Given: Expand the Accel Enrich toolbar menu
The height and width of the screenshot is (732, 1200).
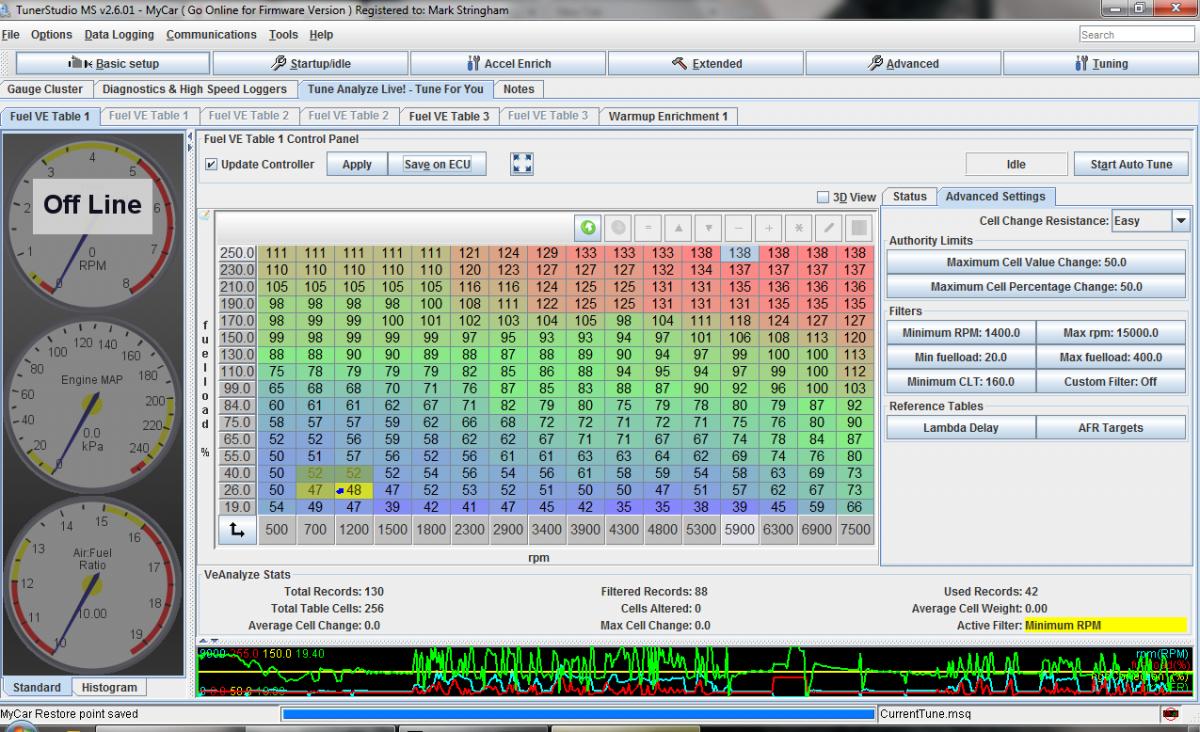Looking at the screenshot, I should point(508,63).
